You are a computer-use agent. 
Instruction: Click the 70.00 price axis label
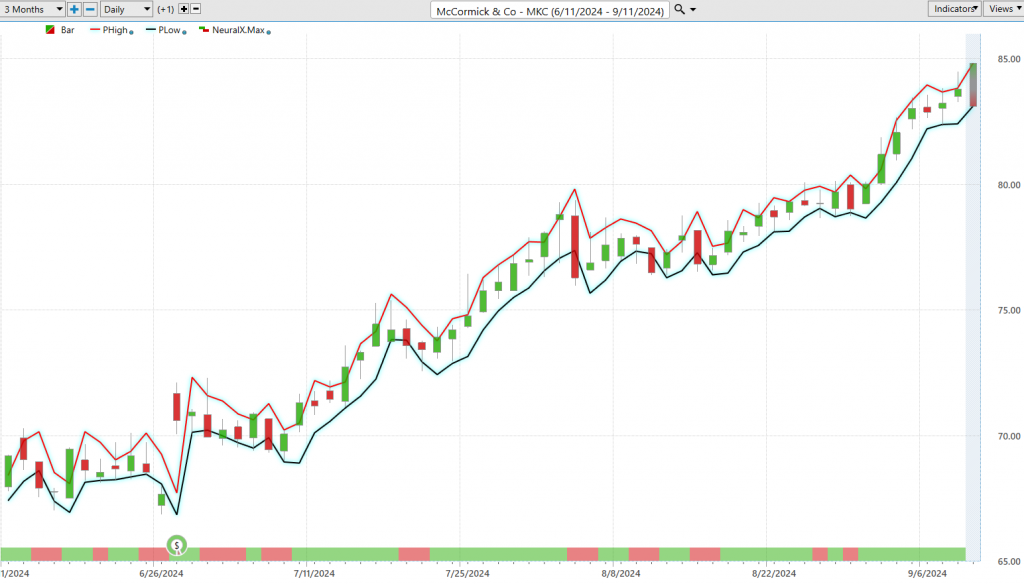pyautogui.click(x=1008, y=436)
